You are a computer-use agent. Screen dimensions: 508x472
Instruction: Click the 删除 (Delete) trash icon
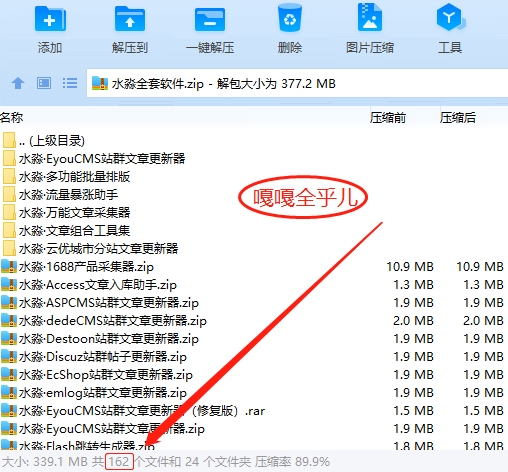click(x=290, y=18)
